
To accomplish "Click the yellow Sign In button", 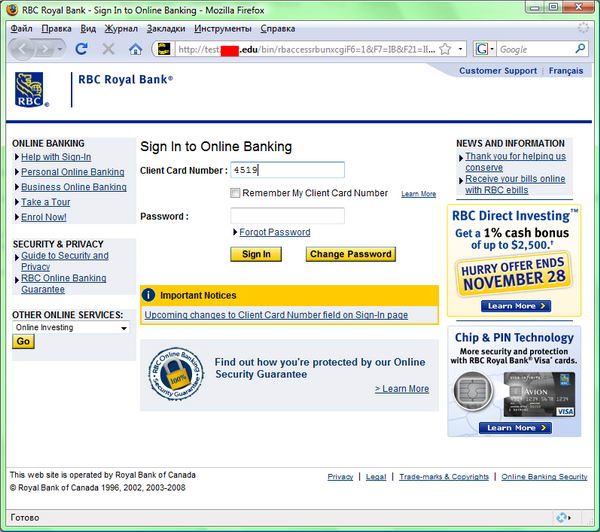I will pos(256,254).
